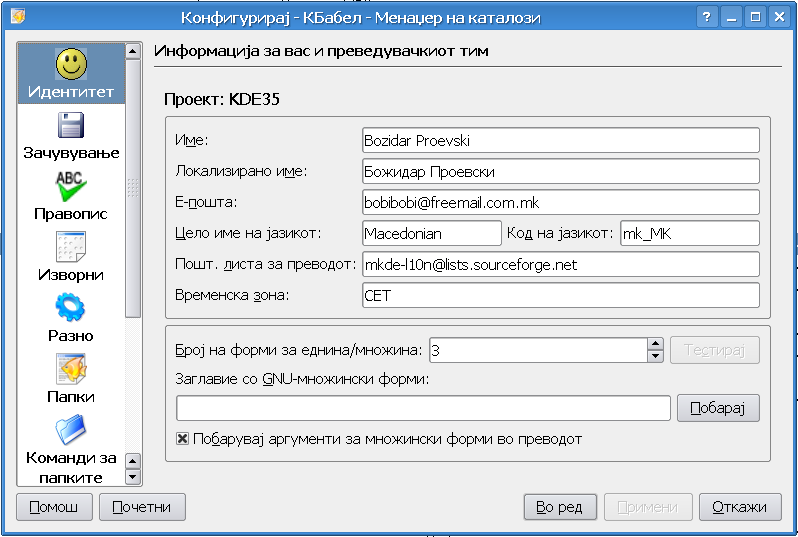The width and height of the screenshot is (798, 537).
Task: Click the Примени apply button
Action: [x=648, y=507]
